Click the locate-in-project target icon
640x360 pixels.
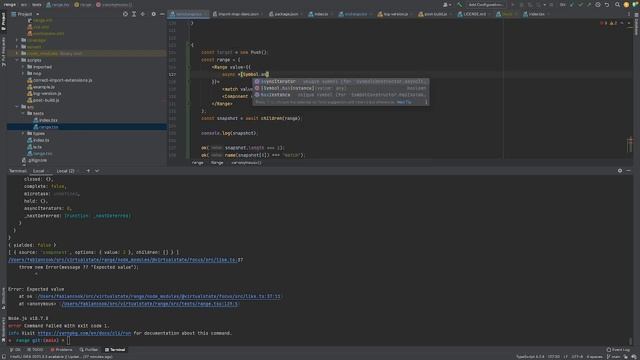[x=125, y=14]
